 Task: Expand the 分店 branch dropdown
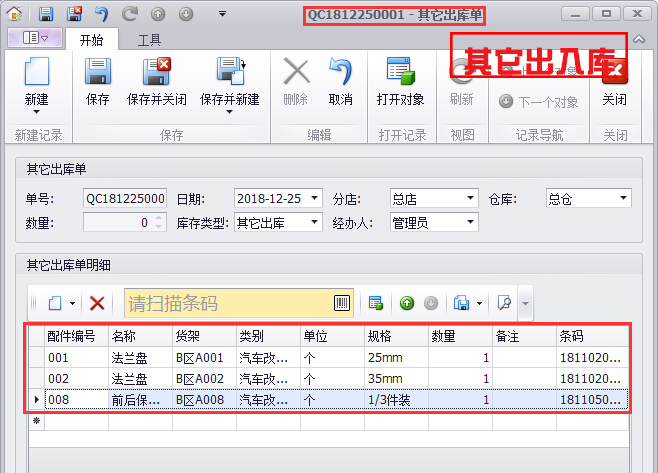point(471,198)
